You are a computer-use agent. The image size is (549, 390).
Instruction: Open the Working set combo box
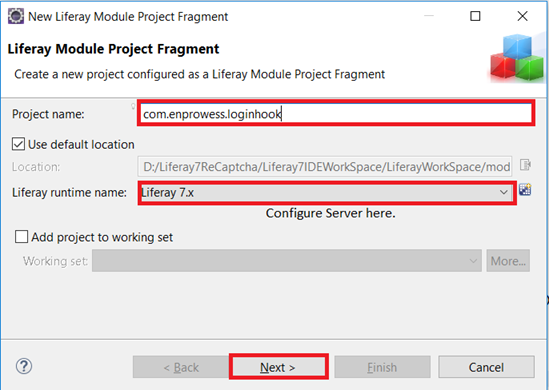pos(287,260)
